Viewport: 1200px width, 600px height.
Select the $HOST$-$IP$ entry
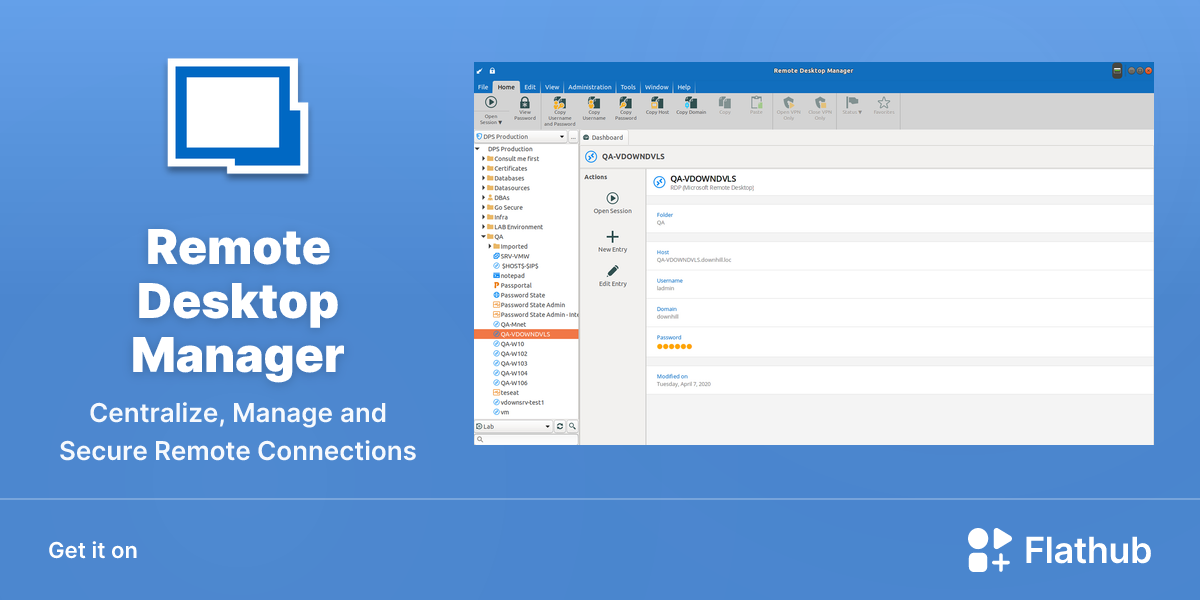pos(515,266)
